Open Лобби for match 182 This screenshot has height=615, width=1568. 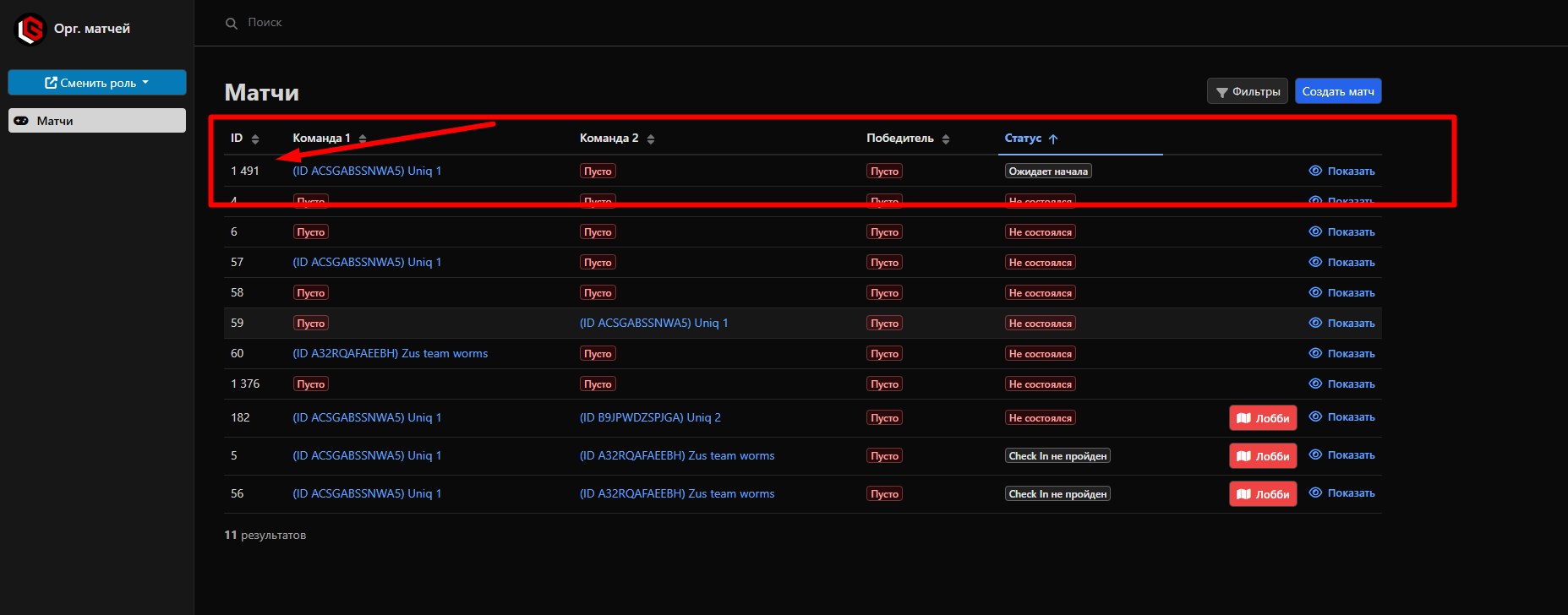coord(1263,418)
